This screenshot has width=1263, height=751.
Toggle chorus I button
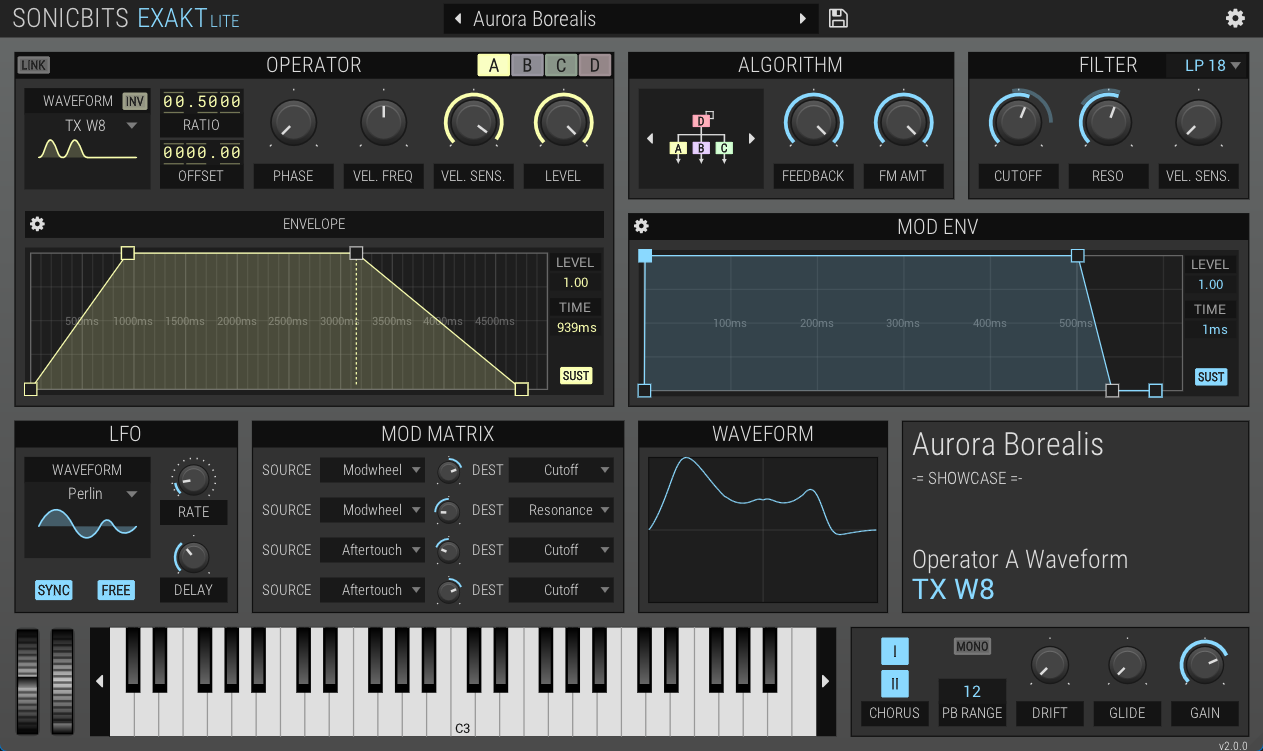coord(894,652)
